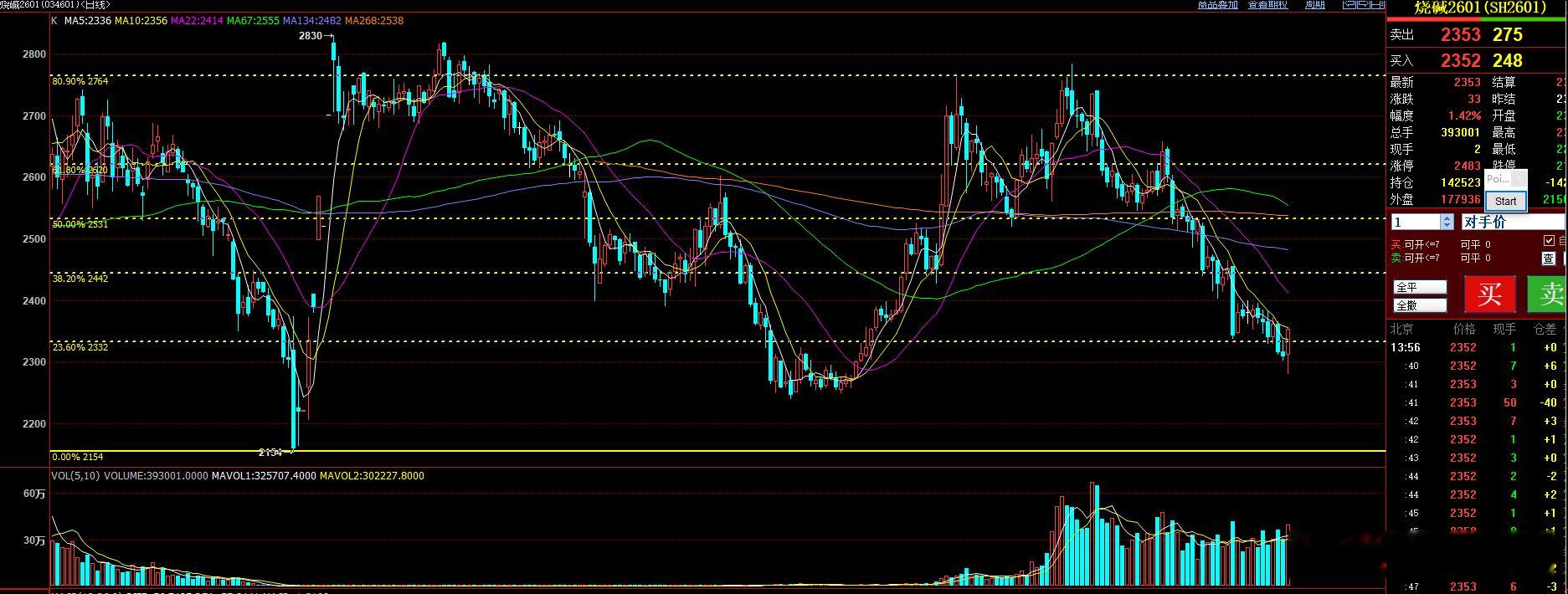Click the MA67:2555 indicator label

click(253, 21)
